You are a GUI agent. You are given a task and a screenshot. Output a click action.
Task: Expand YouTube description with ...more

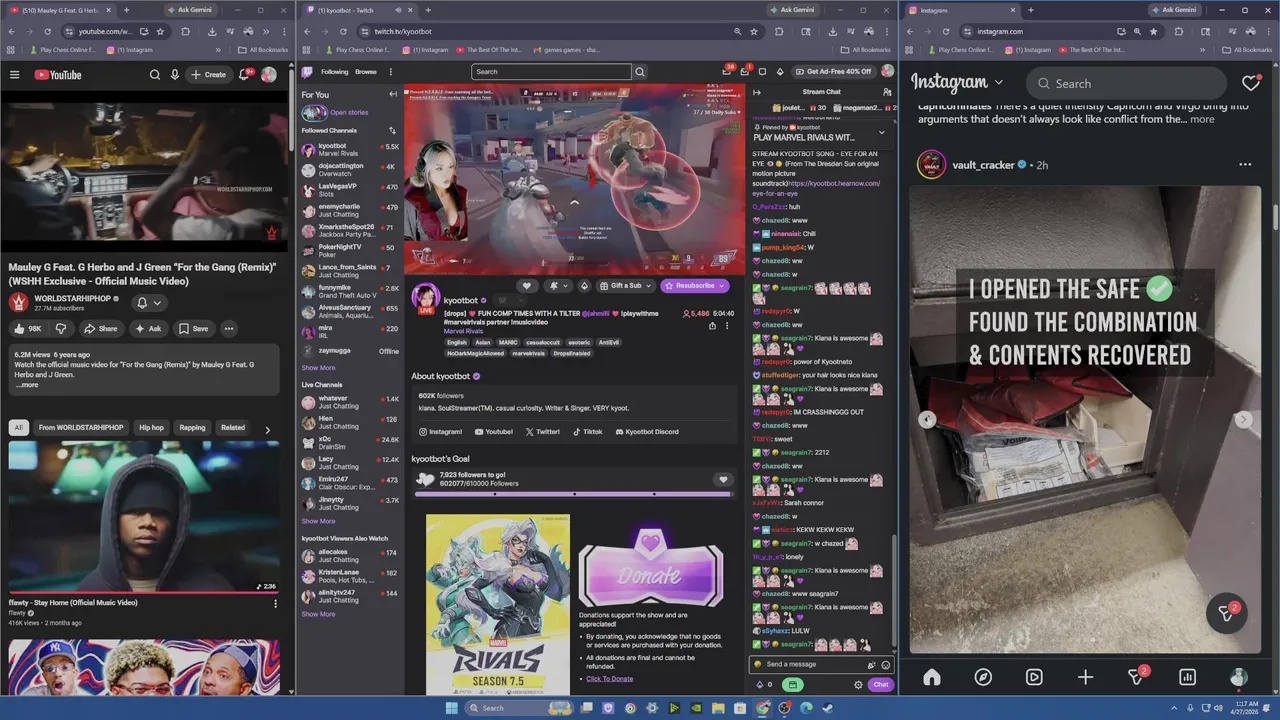[x=27, y=385]
